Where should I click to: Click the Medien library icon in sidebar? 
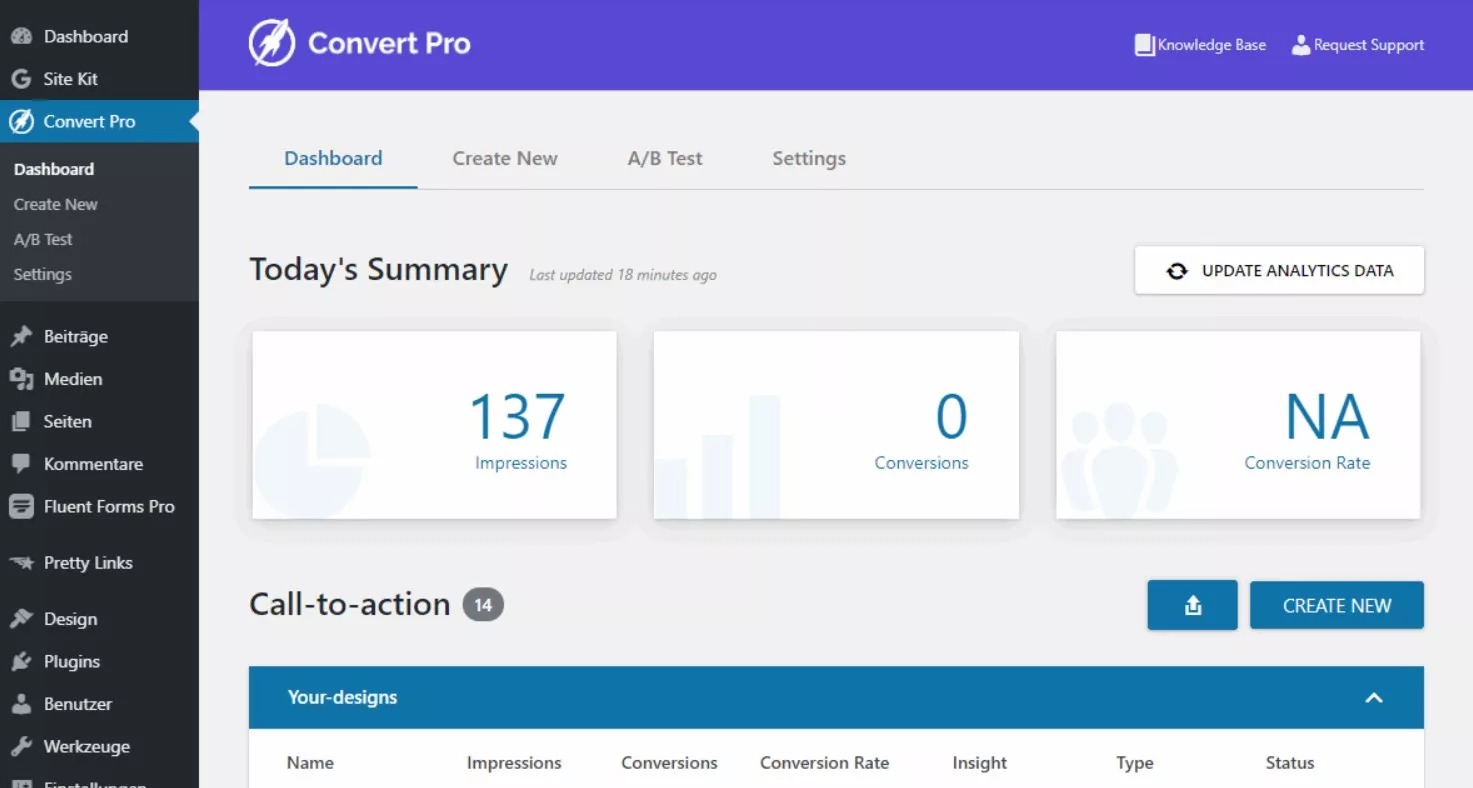20,379
